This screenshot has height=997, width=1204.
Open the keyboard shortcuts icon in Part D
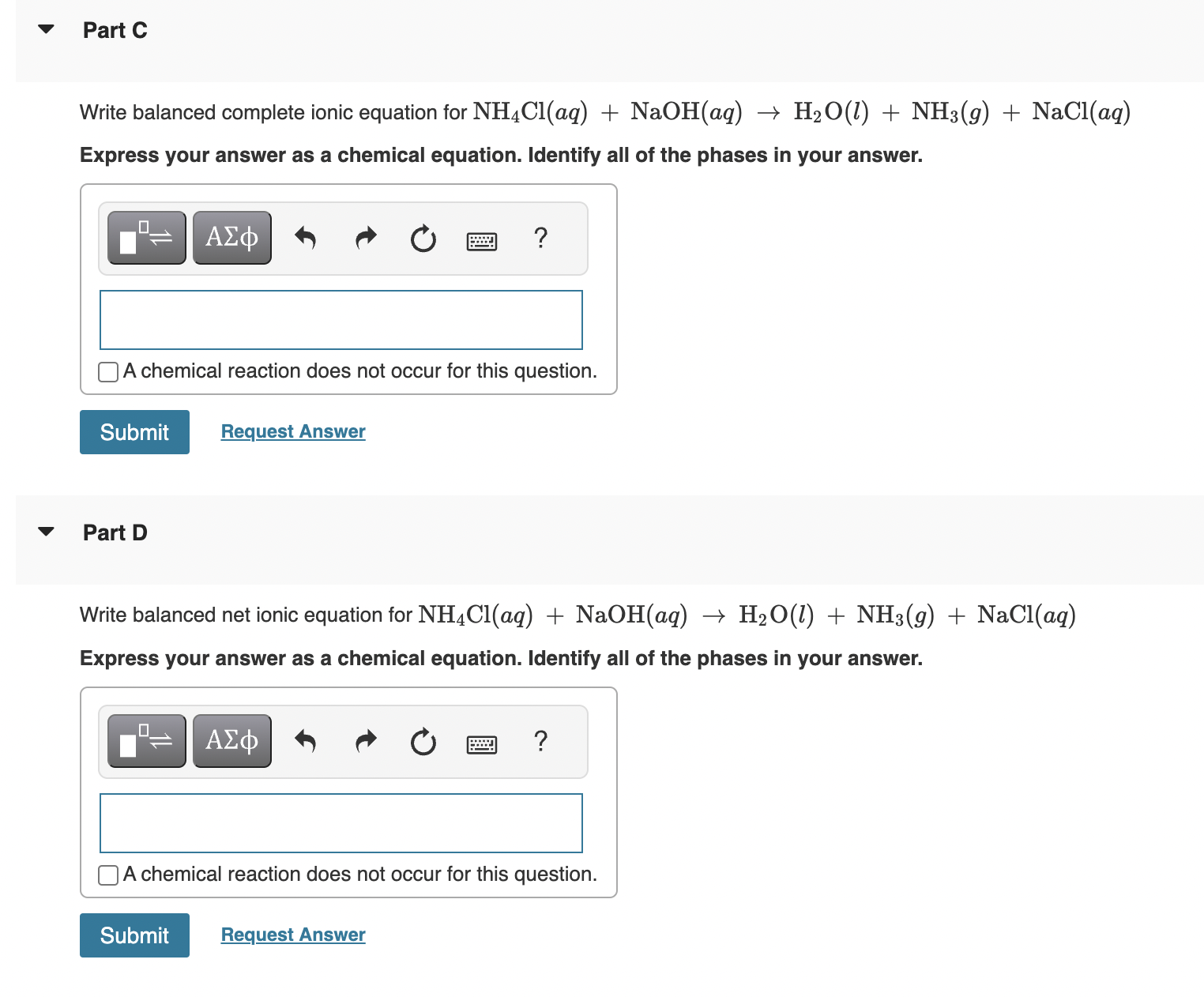click(482, 743)
